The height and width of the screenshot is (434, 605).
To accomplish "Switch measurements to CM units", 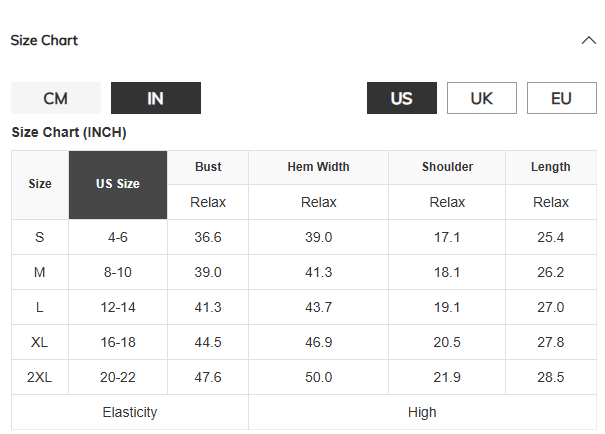I will [56, 98].
